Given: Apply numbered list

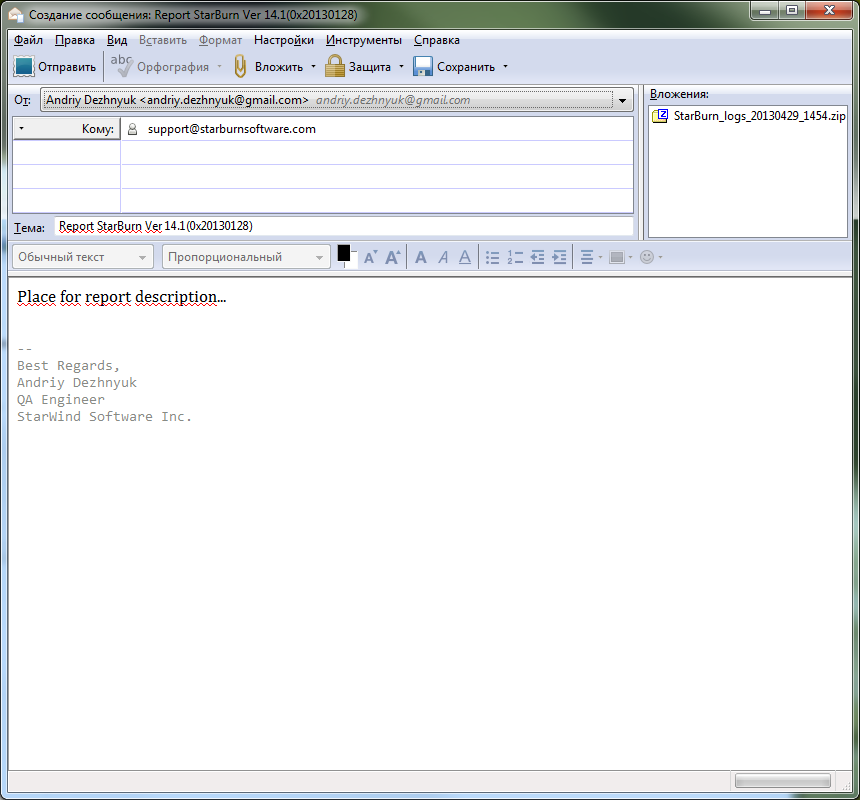Looking at the screenshot, I should click(515, 257).
